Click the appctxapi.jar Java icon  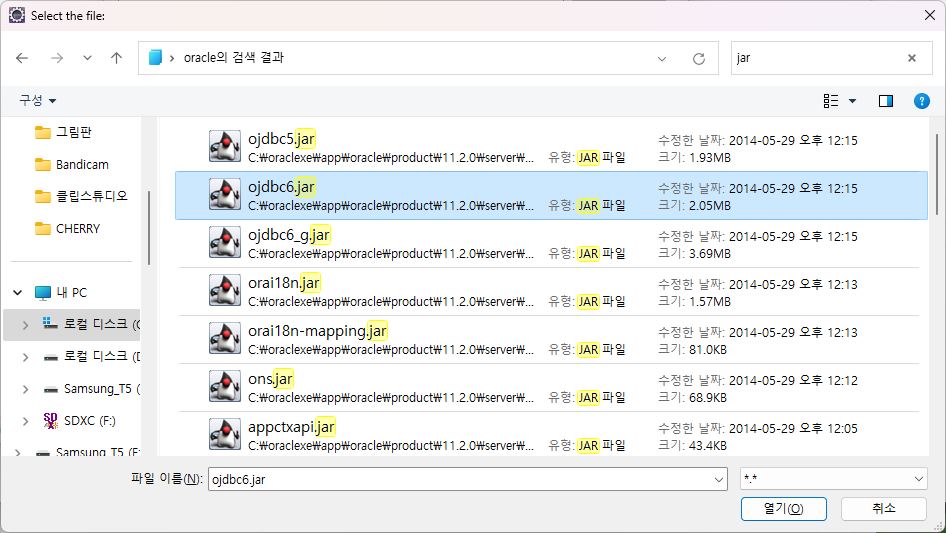[x=224, y=434]
